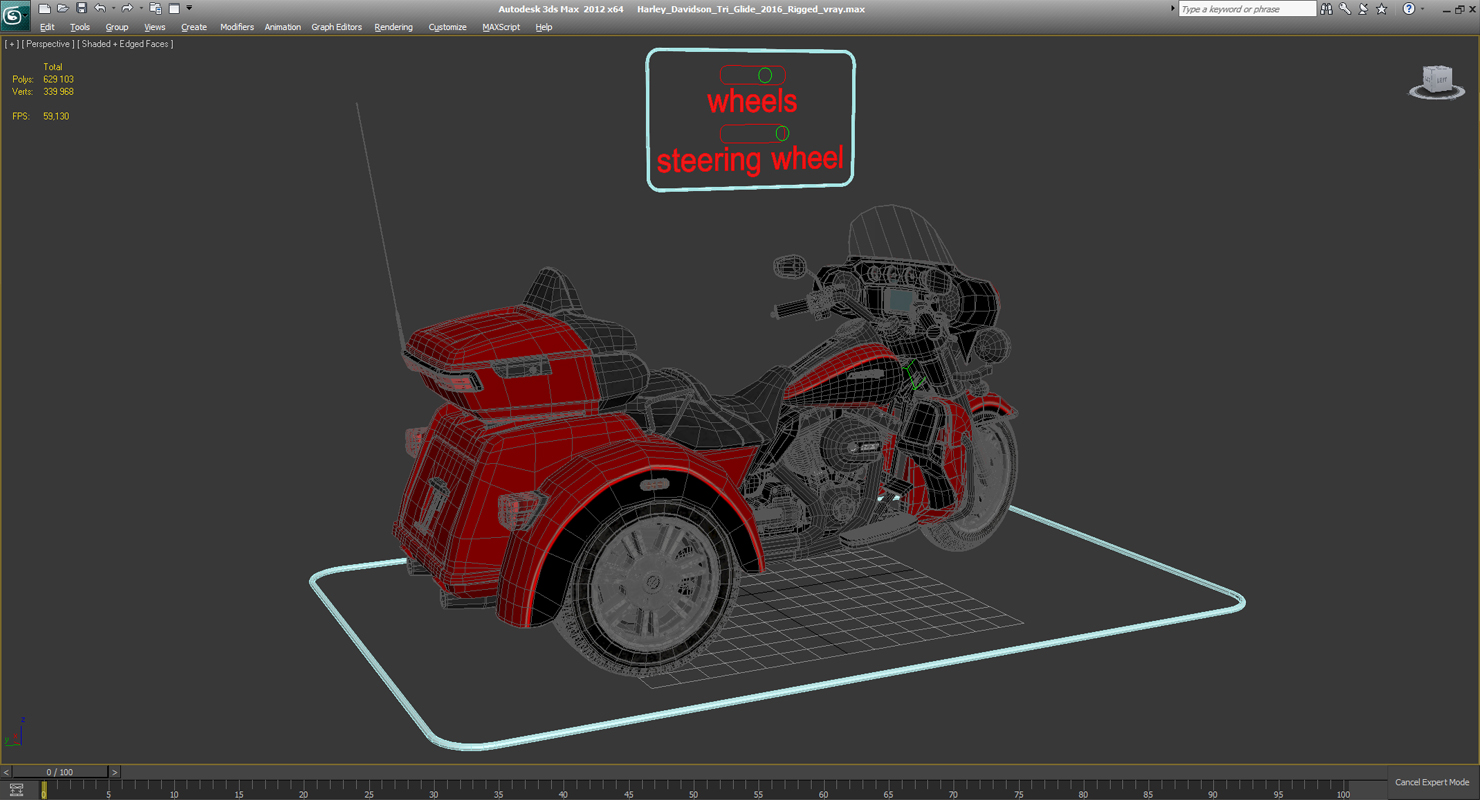Click the Open File folder icon
The image size is (1480, 800).
coord(62,9)
